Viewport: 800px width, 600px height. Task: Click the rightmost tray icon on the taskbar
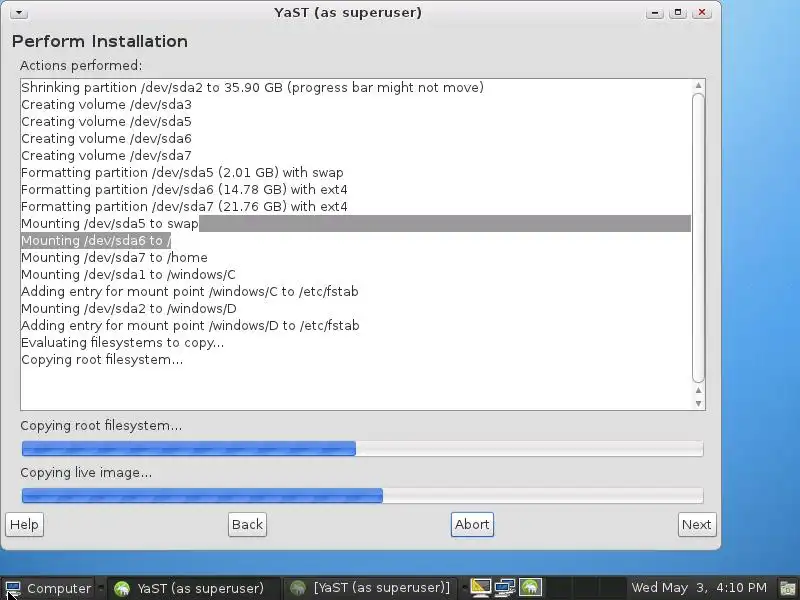[x=788, y=588]
